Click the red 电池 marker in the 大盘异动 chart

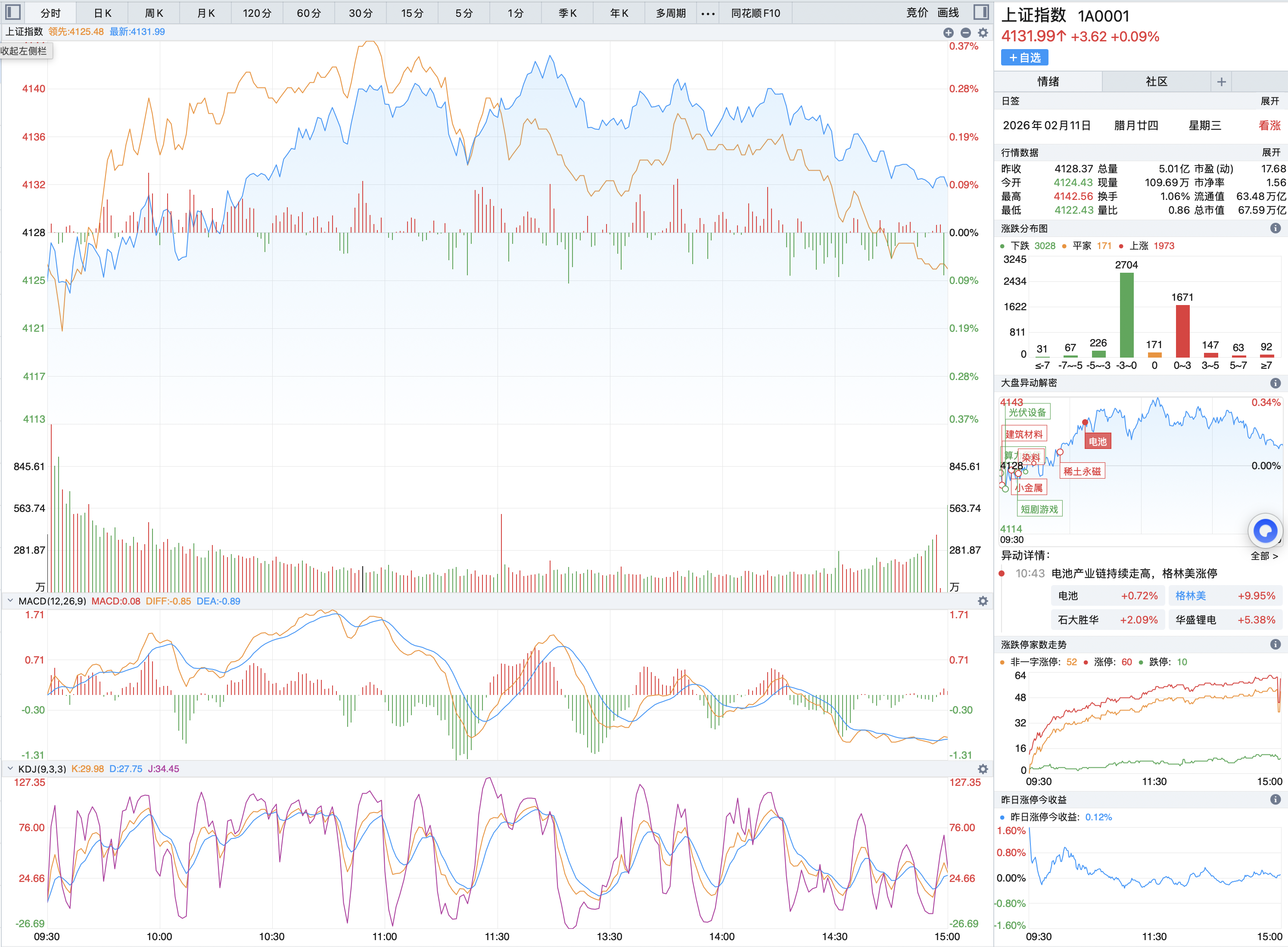(x=1097, y=441)
